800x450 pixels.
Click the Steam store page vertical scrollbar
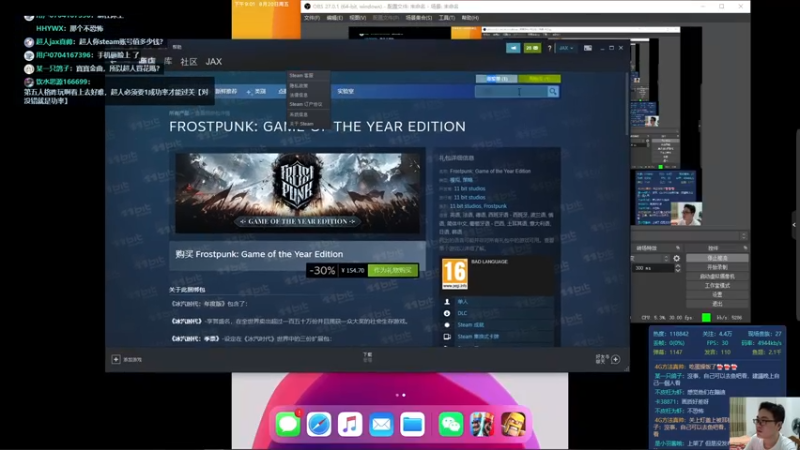point(627,105)
